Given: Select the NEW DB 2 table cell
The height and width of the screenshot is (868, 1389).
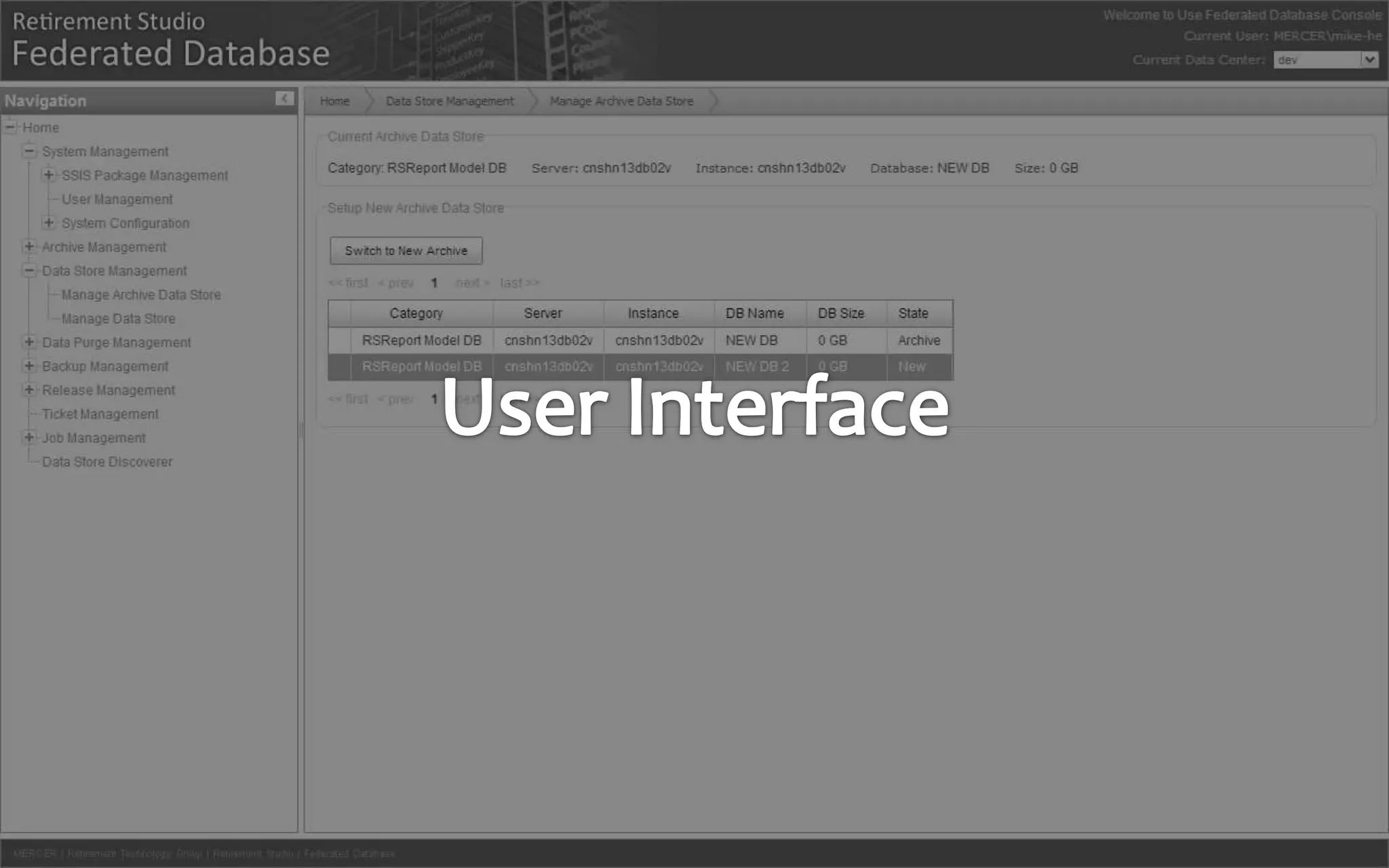Looking at the screenshot, I should pyautogui.click(x=760, y=367).
